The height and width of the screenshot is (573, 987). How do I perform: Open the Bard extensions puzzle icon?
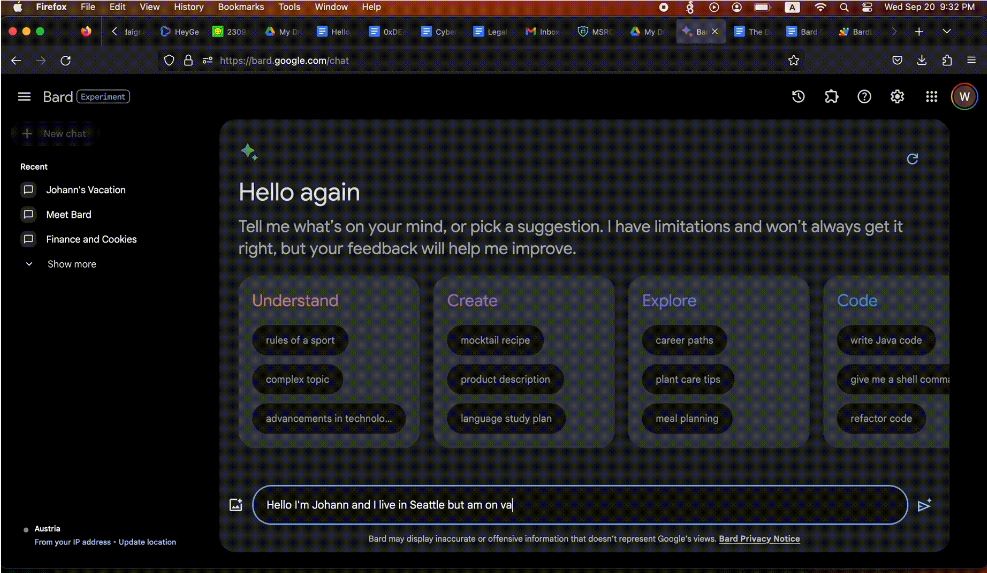point(832,96)
